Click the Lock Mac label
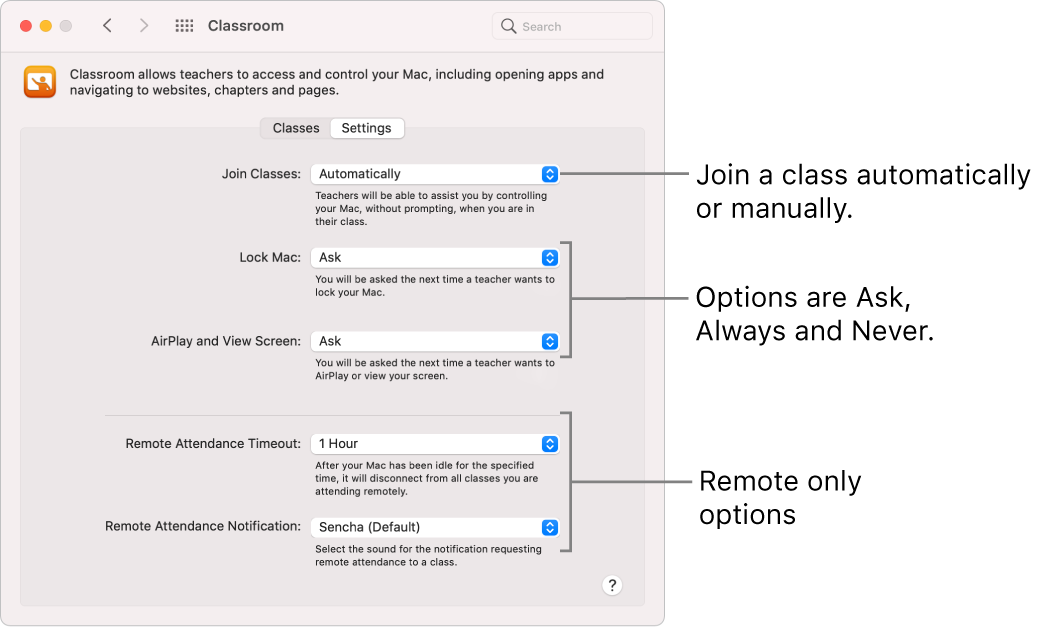Viewport: 1040px width, 630px height. (x=268, y=257)
